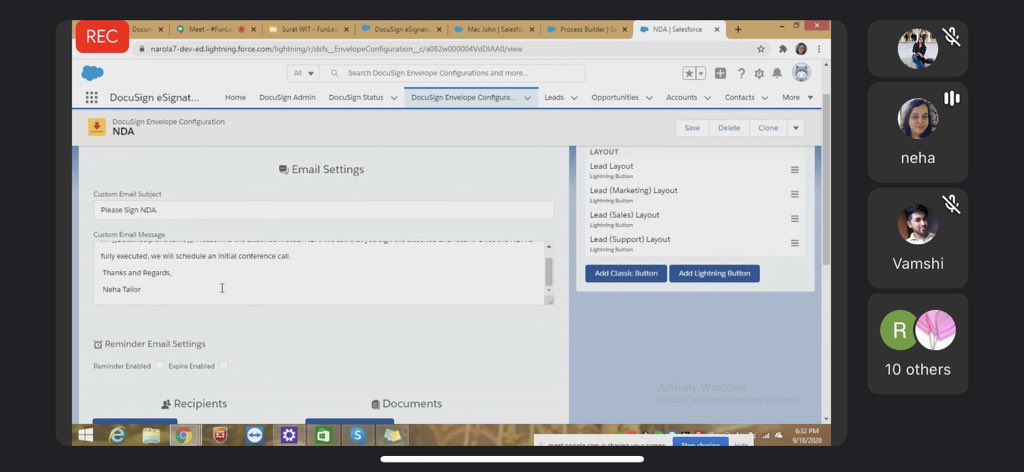Open the Setup gear menu
The image size is (1024, 472).
click(x=759, y=73)
